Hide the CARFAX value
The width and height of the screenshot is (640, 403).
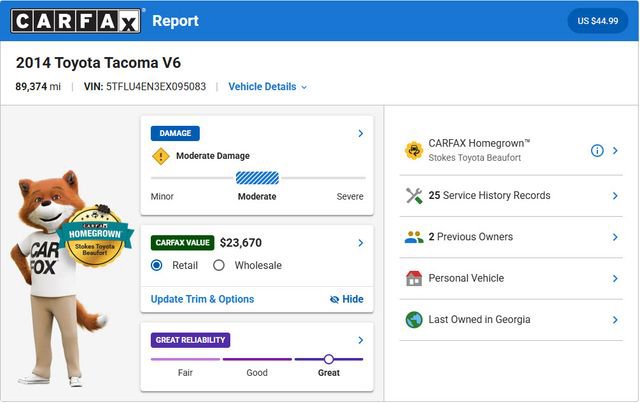(x=347, y=299)
